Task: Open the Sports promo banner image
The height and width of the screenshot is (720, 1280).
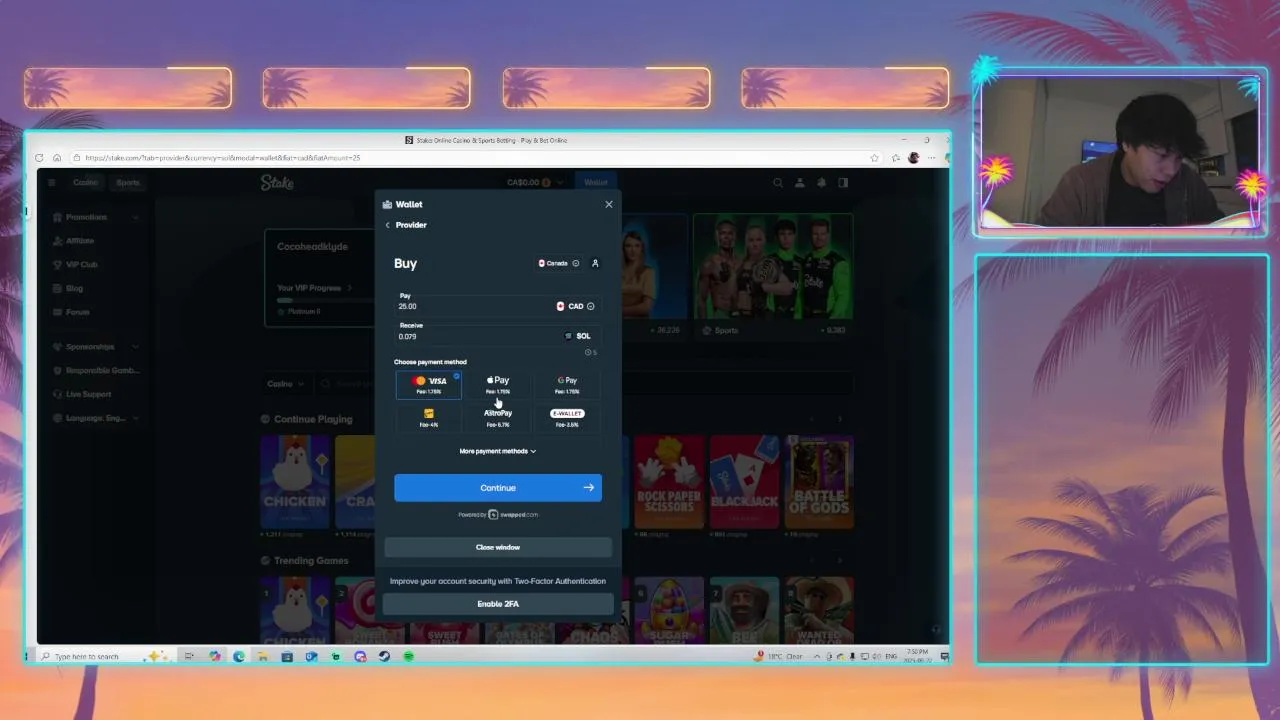Action: pyautogui.click(x=773, y=266)
